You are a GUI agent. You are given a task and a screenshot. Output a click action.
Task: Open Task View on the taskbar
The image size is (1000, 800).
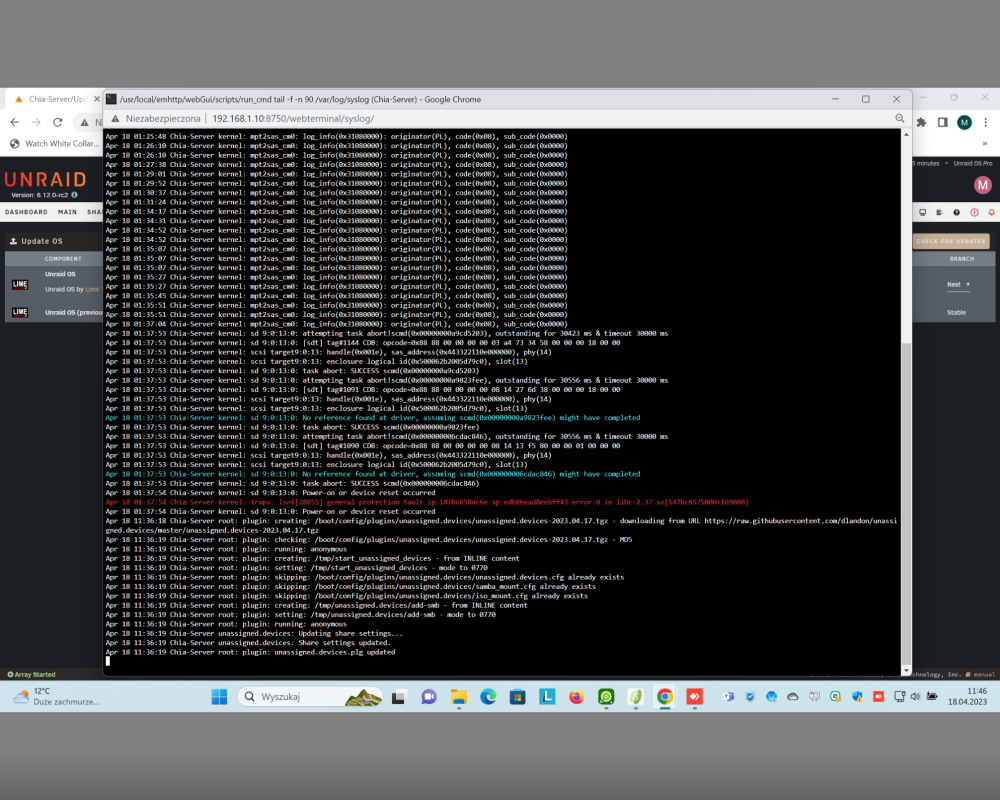pos(399,697)
